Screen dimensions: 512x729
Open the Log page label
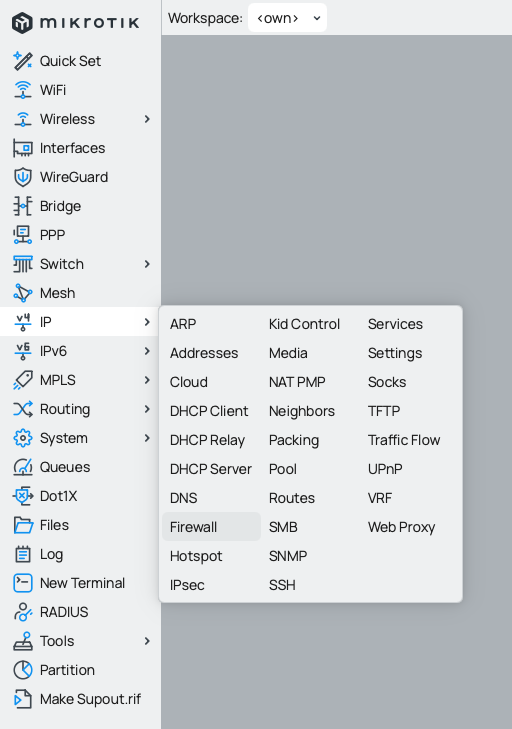coord(51,554)
